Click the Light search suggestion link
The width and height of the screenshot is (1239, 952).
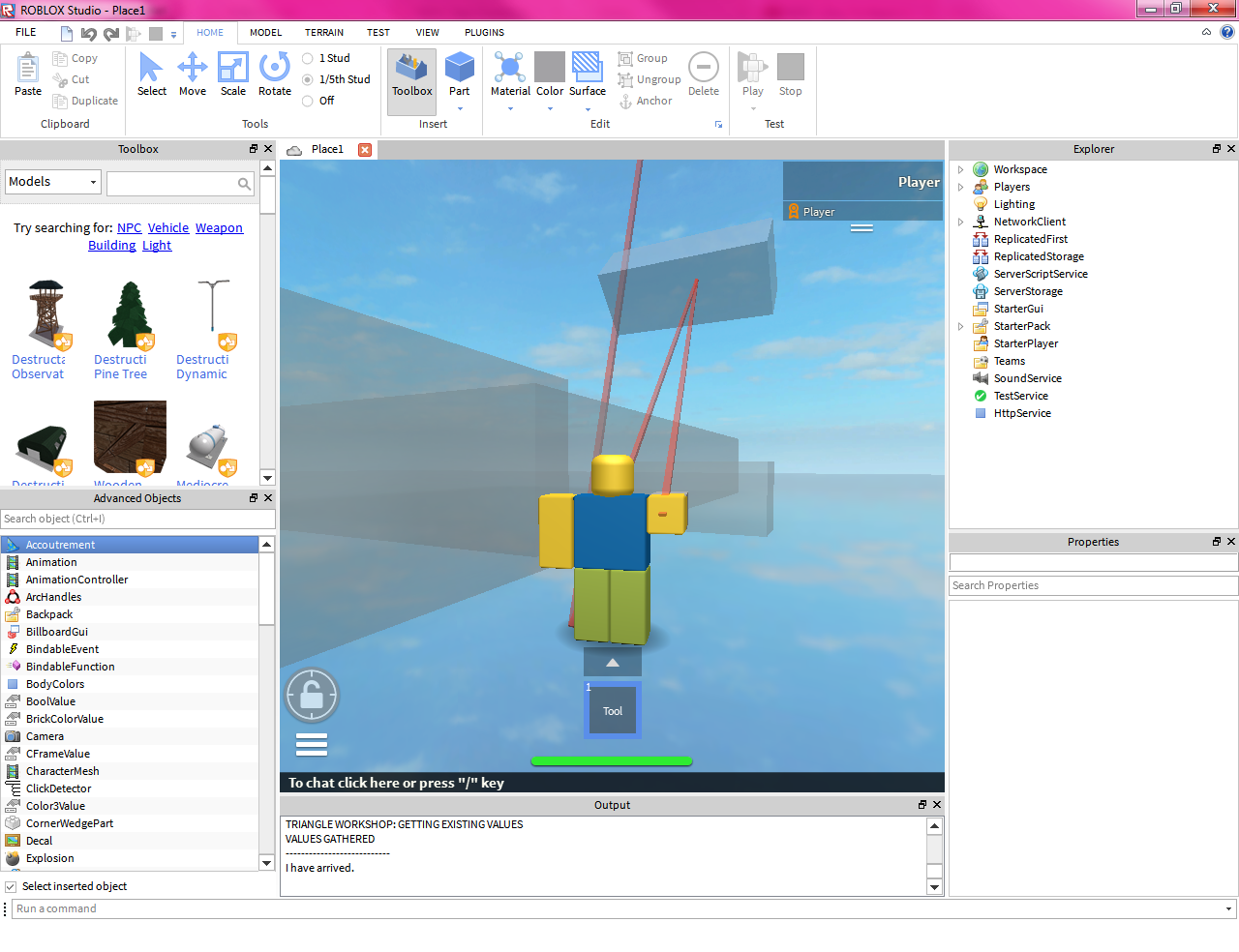[157, 246]
